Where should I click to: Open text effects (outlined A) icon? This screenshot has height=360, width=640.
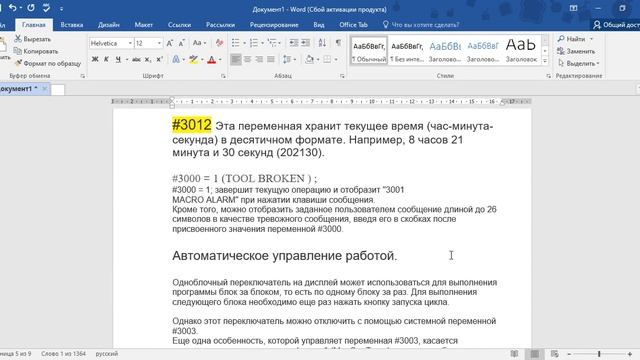click(176, 60)
